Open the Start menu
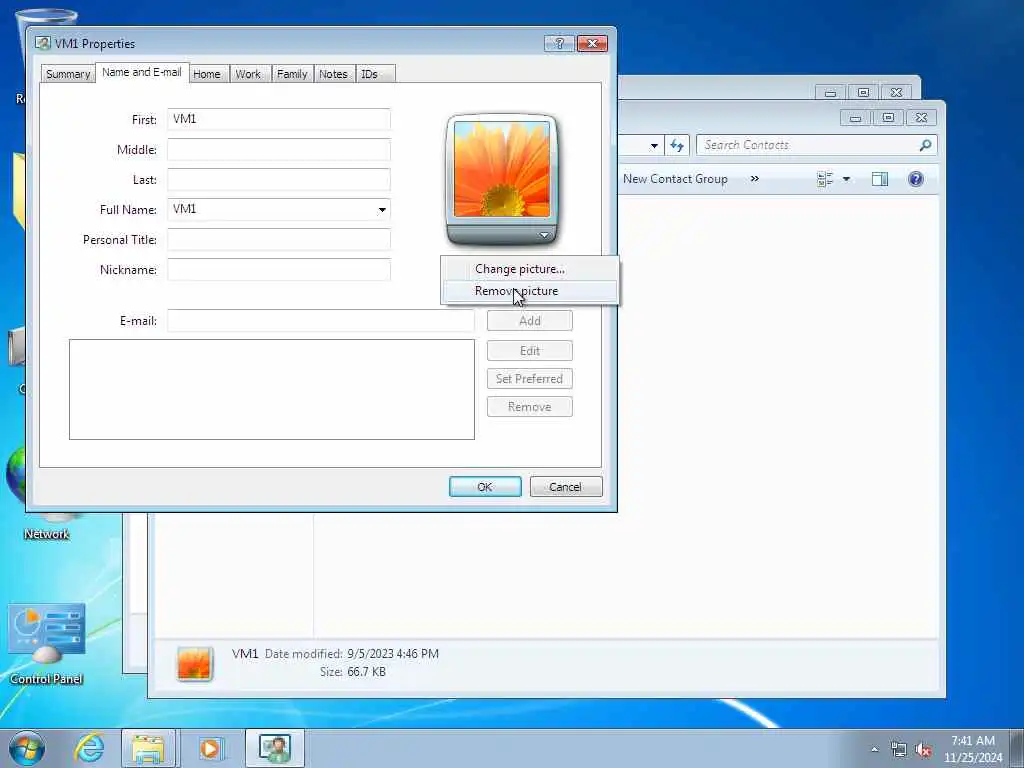1024x768 pixels. 27,748
